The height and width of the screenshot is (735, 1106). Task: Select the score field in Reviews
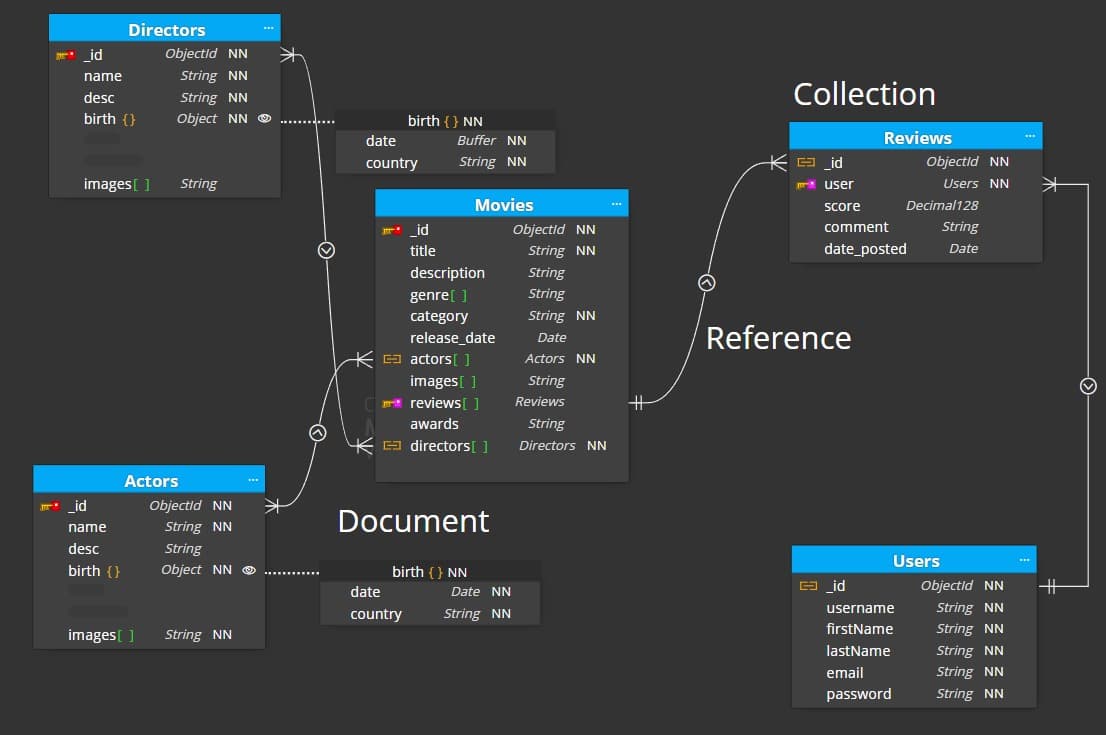coord(916,206)
